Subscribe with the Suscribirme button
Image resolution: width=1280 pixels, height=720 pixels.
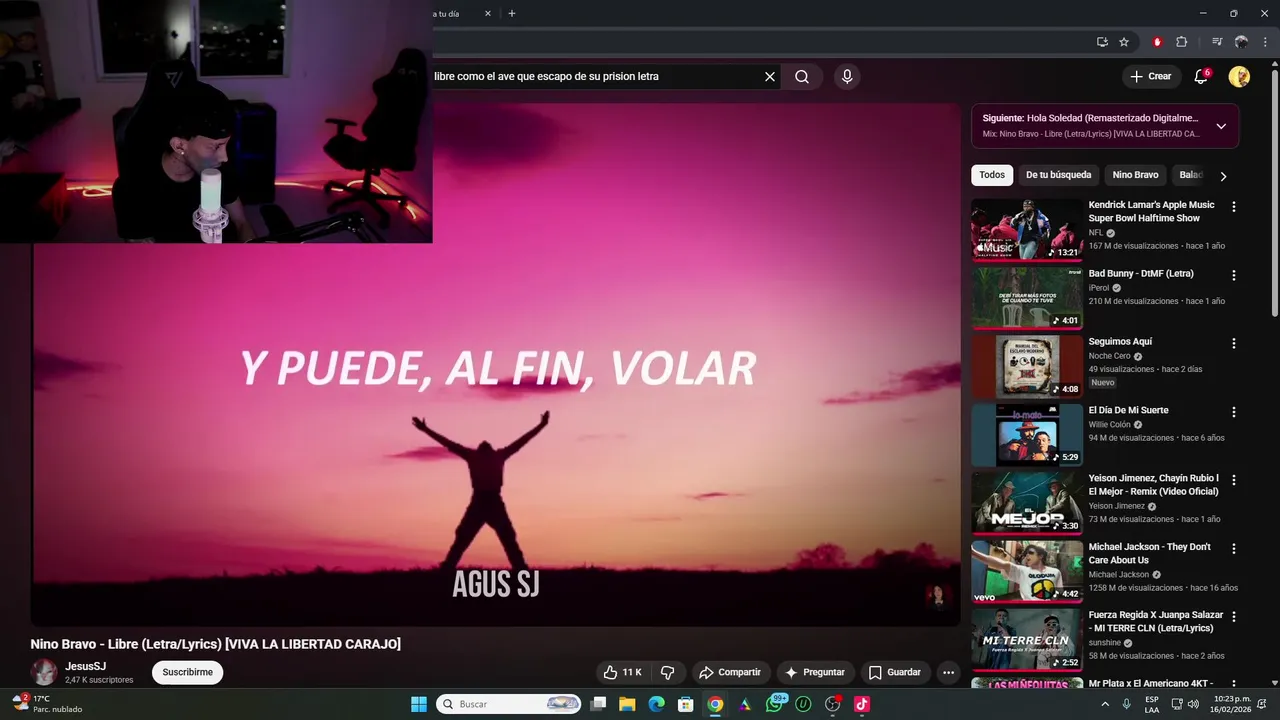tap(188, 672)
